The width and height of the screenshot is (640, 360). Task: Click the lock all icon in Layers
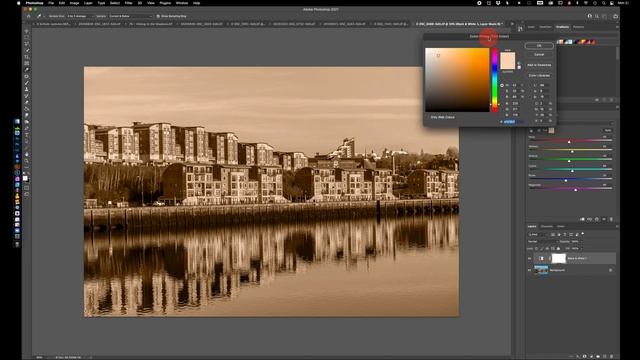558,249
